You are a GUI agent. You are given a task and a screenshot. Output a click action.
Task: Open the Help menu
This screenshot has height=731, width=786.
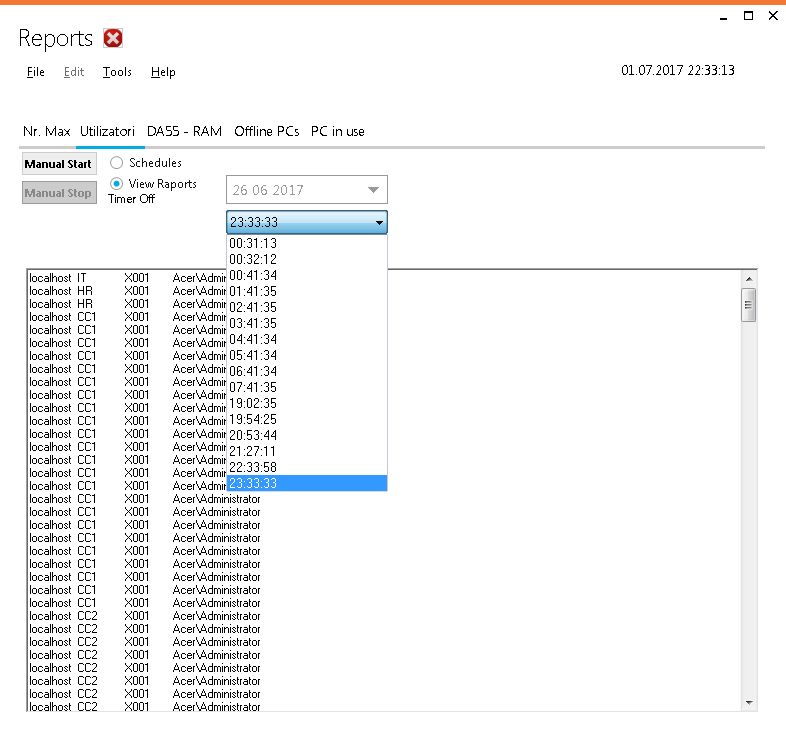click(163, 72)
